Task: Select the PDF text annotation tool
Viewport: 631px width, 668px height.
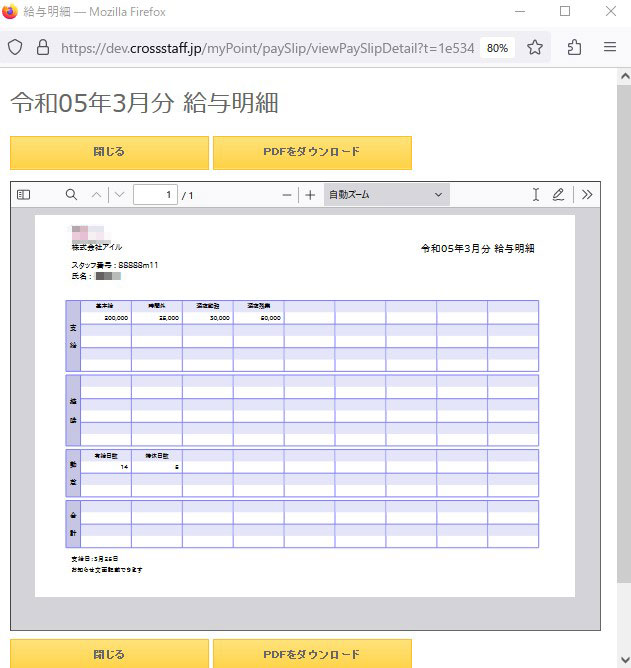Action: 536,195
